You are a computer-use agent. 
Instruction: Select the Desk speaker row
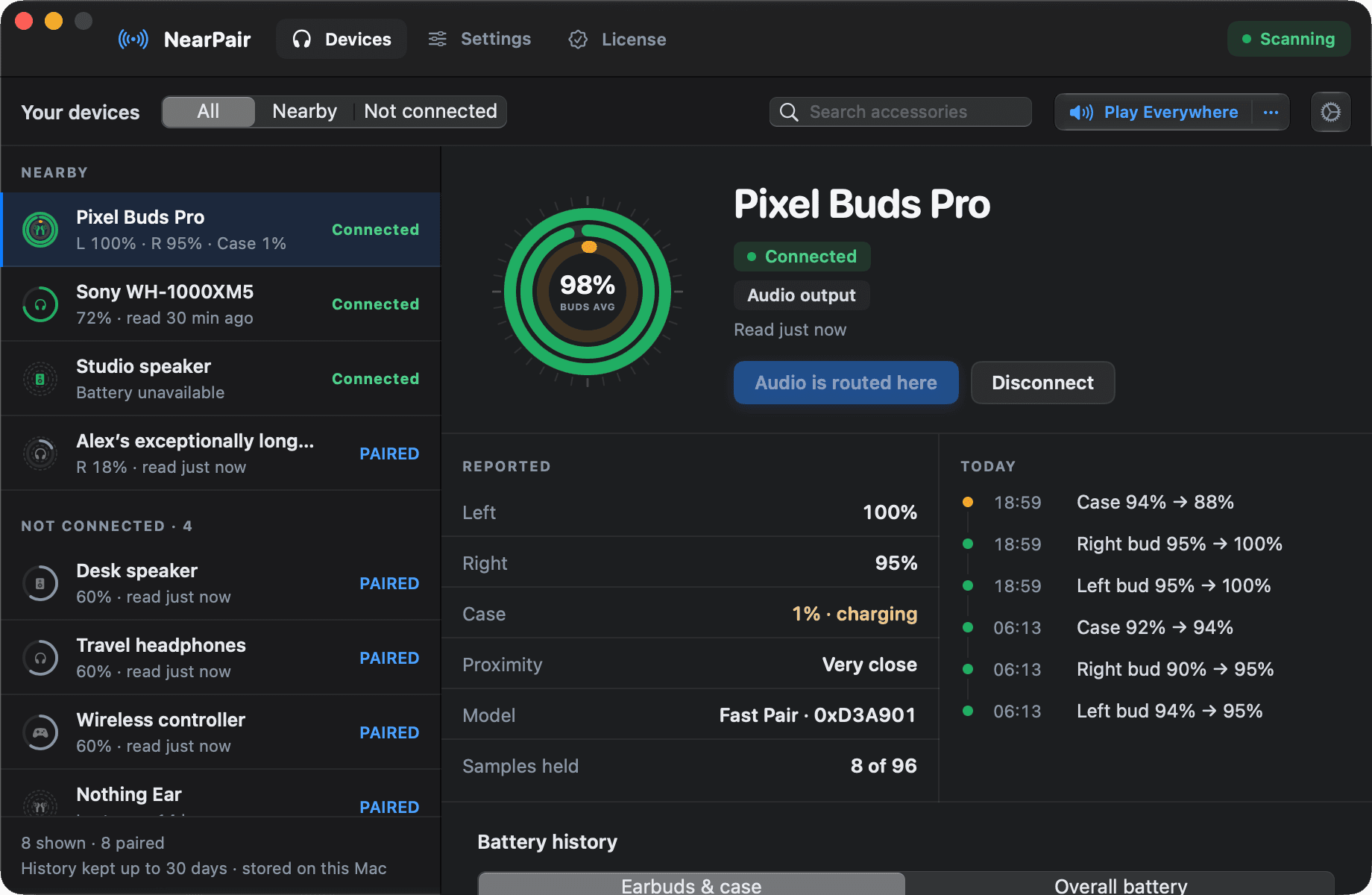[221, 583]
